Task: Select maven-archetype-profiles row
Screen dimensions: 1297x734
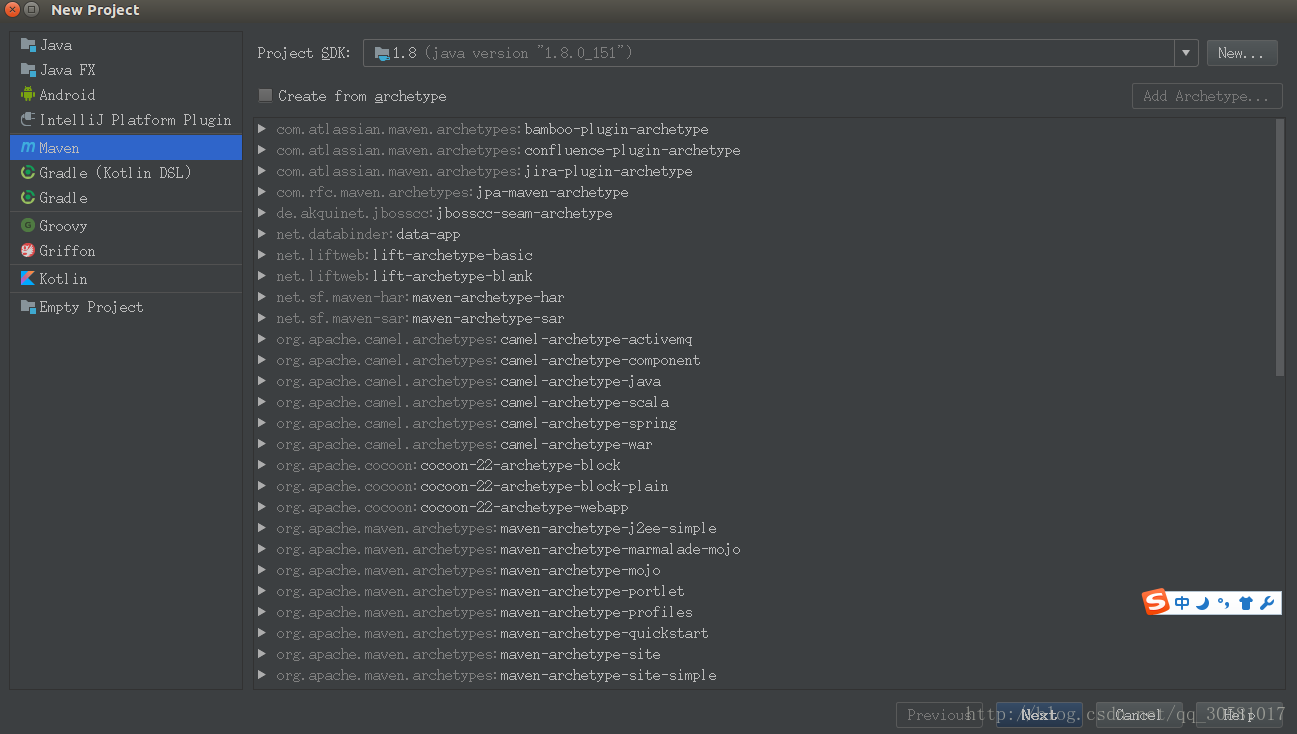Action: 765,612
